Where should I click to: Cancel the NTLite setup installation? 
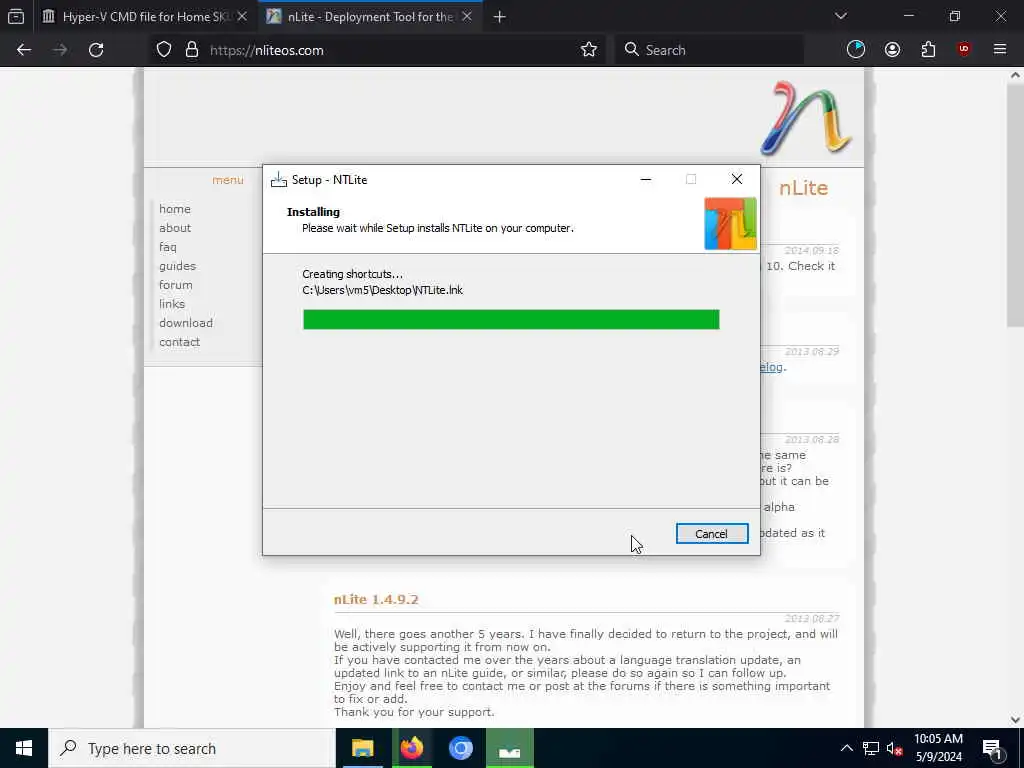click(711, 534)
